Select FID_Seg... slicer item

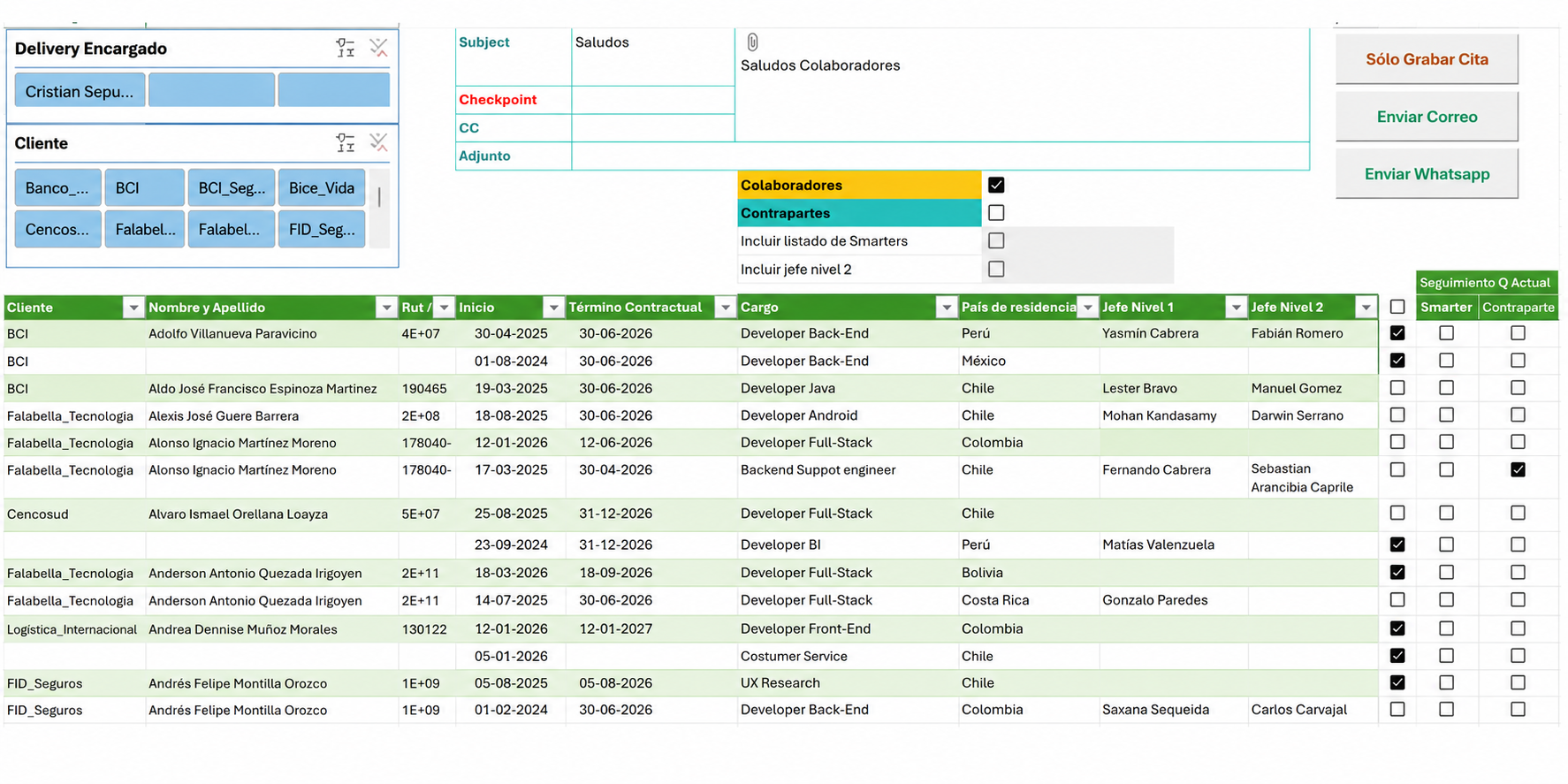click(x=322, y=229)
